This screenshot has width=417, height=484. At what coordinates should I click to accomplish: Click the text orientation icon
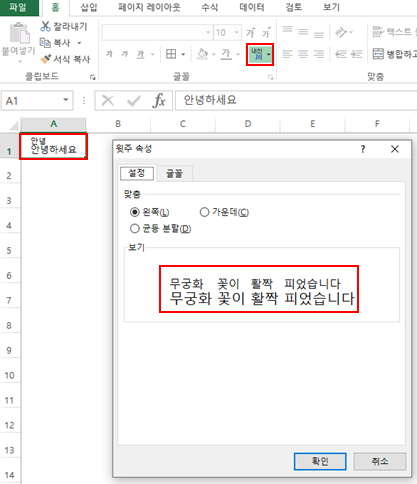(x=341, y=32)
